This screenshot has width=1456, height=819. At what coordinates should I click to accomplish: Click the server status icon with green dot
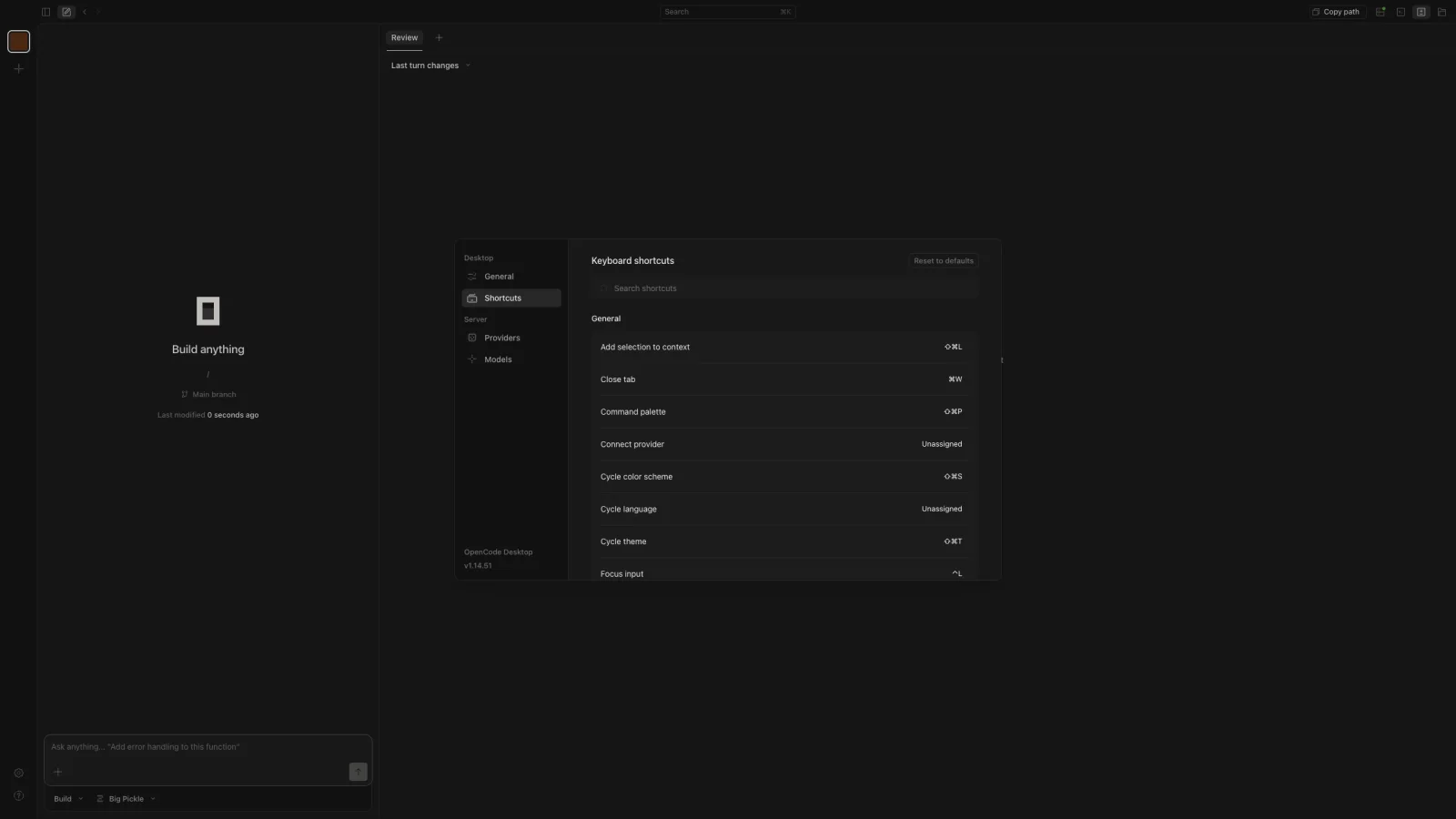(x=1380, y=12)
